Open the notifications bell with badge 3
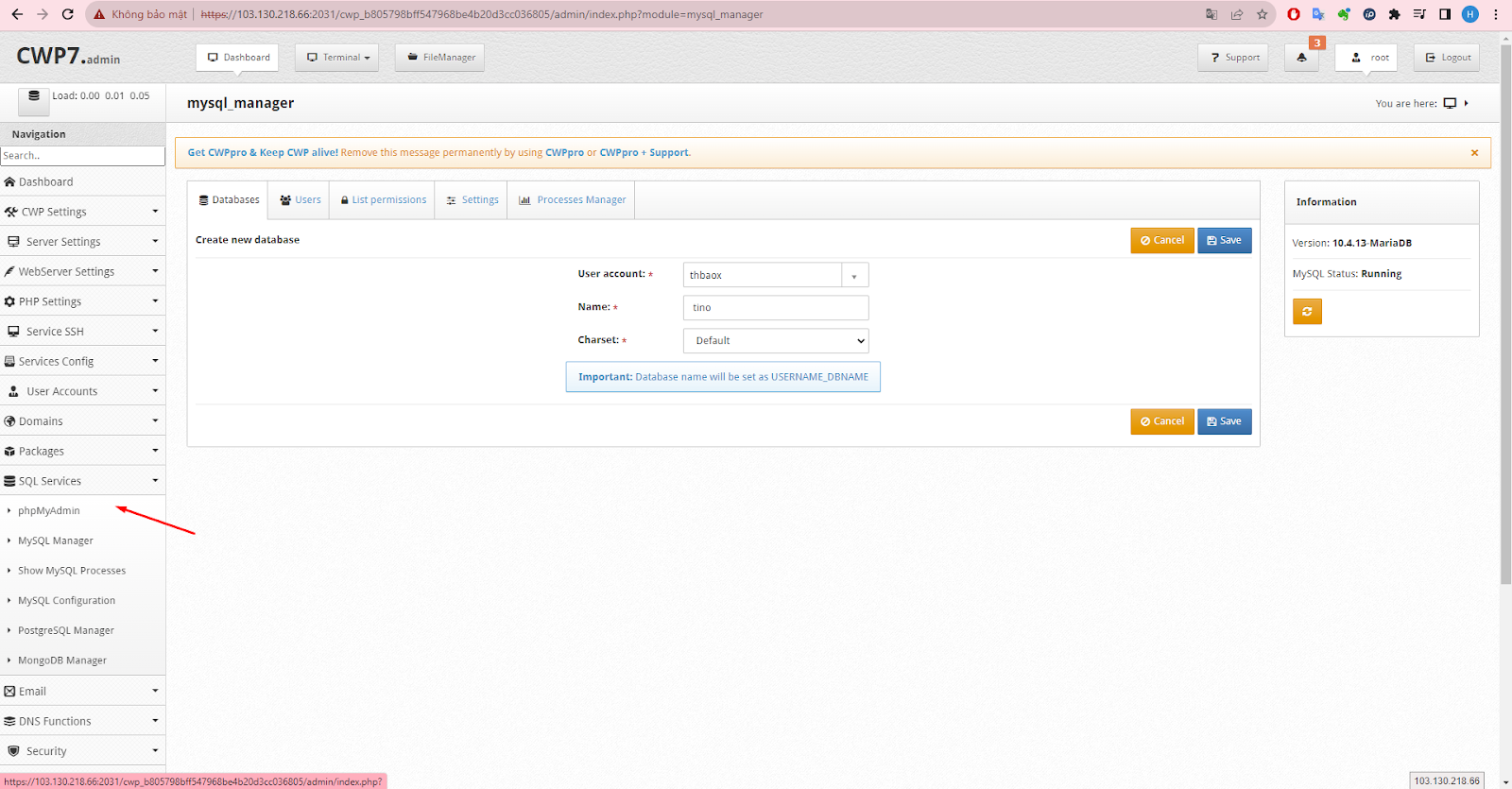The width and height of the screenshot is (1512, 789). (x=1301, y=58)
